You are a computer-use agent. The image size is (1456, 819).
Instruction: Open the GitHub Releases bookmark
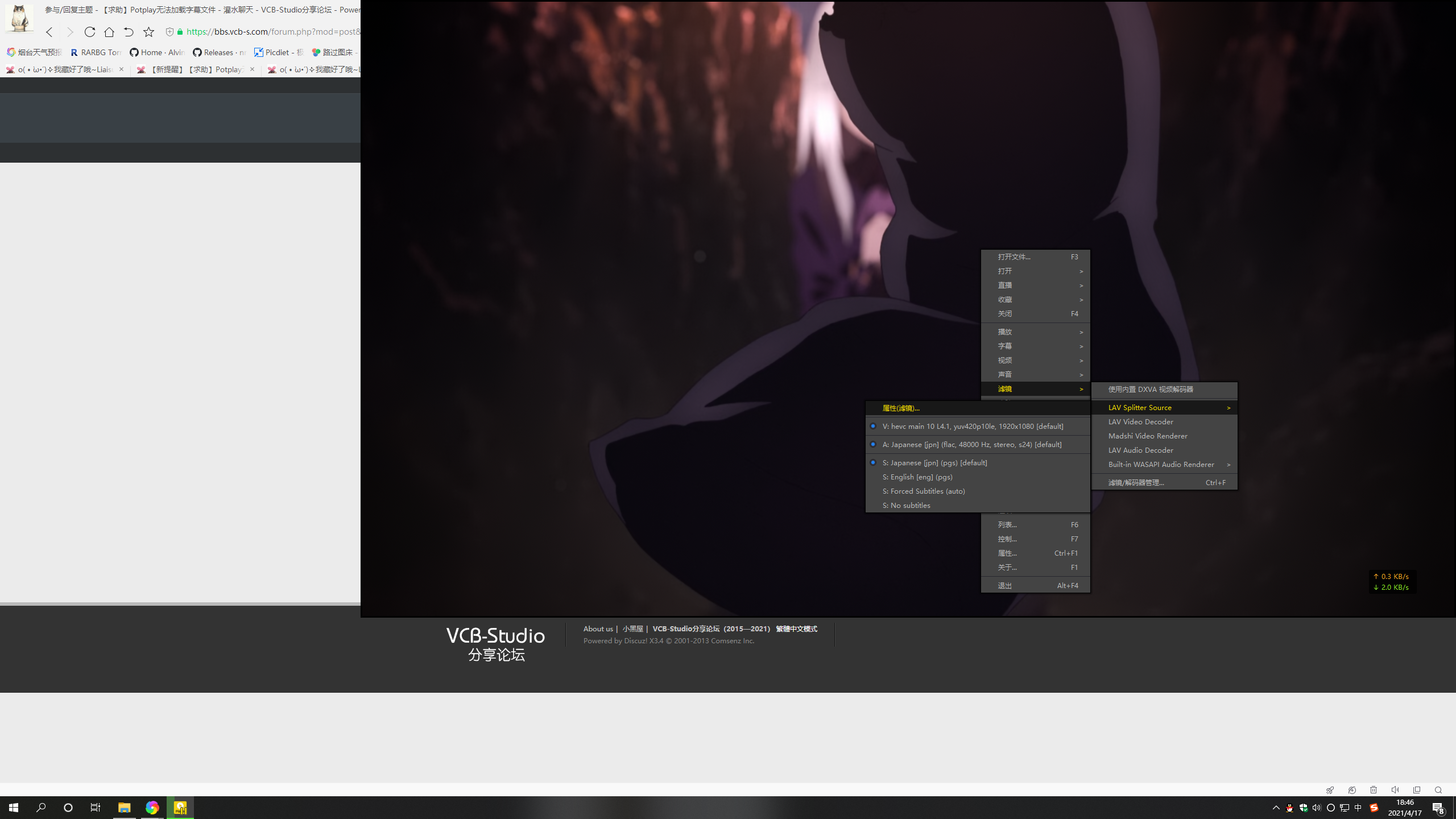220,52
